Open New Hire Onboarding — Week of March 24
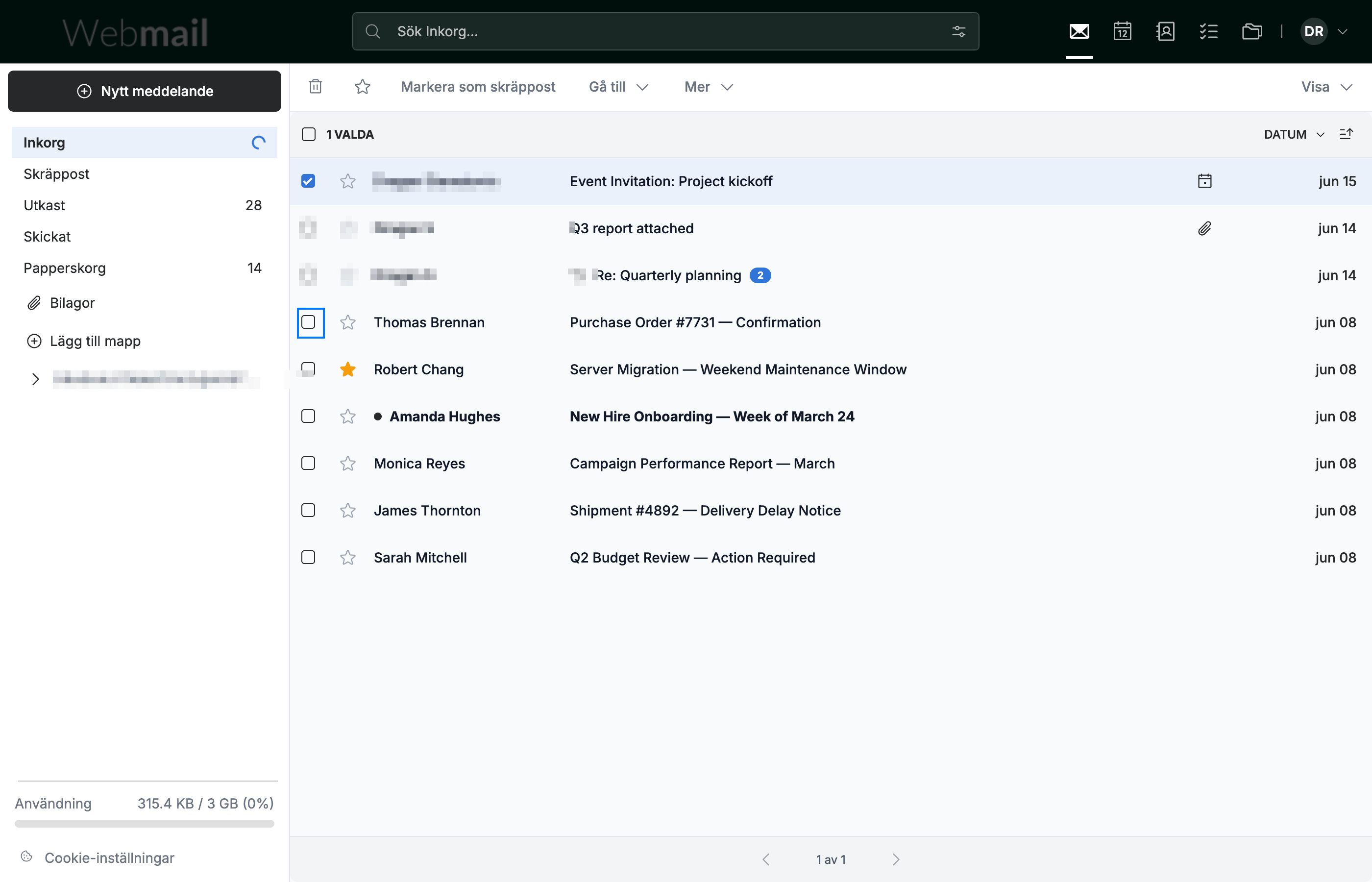The width and height of the screenshot is (1372, 882). (x=830, y=416)
